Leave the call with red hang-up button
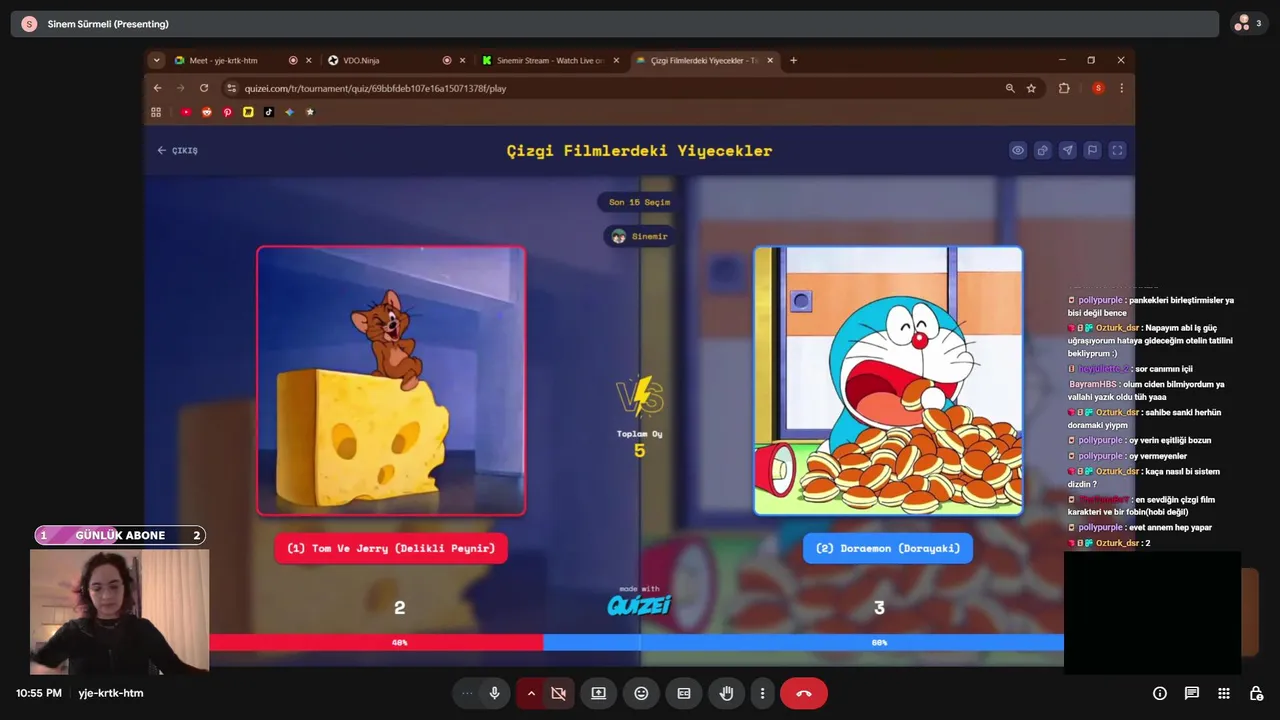This screenshot has width=1280, height=720. tap(804, 693)
